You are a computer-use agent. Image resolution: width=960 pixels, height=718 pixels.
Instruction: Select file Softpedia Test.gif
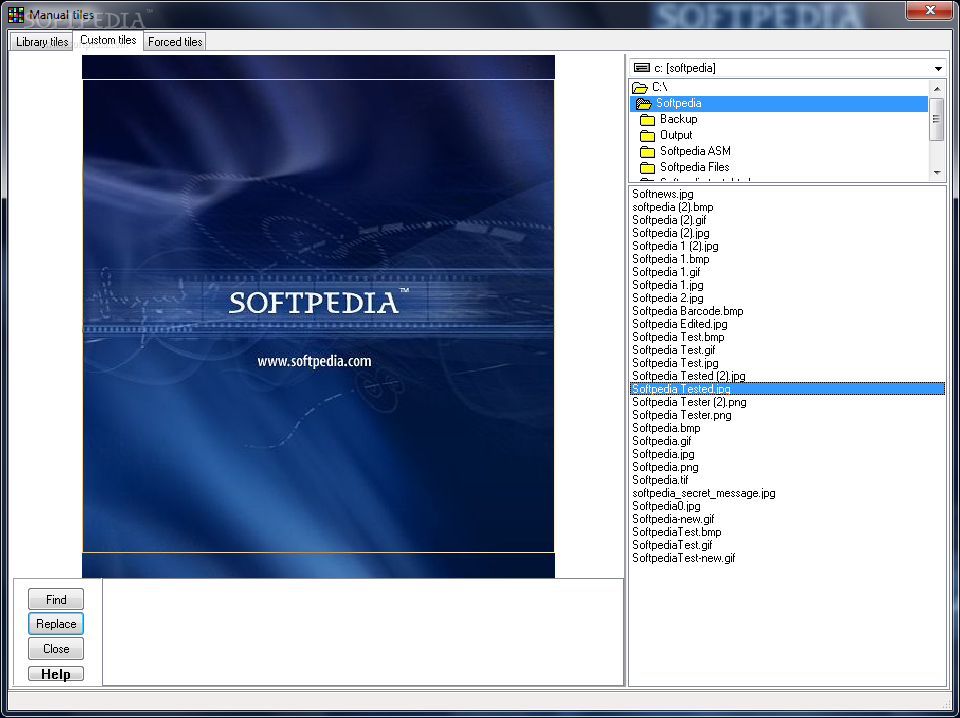click(673, 350)
